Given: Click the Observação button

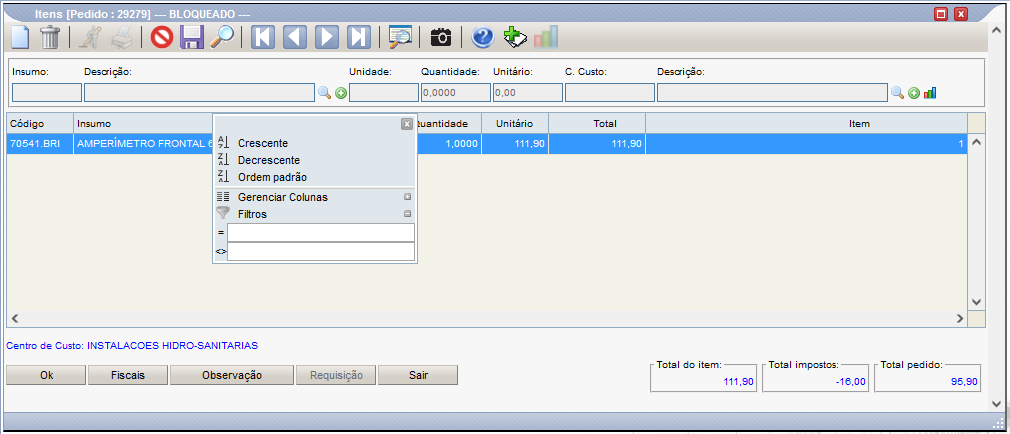Looking at the screenshot, I should click(x=232, y=375).
